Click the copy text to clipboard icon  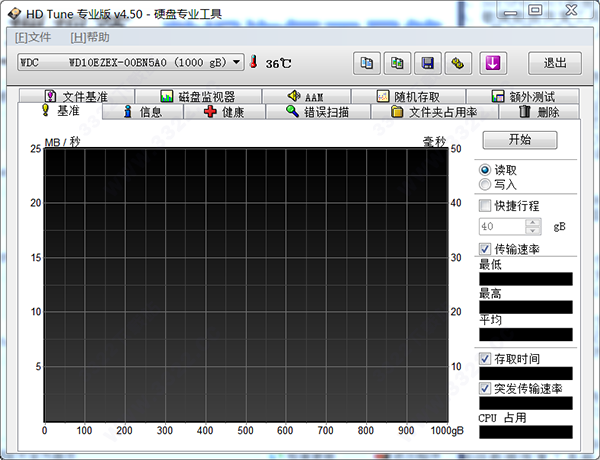[367, 63]
